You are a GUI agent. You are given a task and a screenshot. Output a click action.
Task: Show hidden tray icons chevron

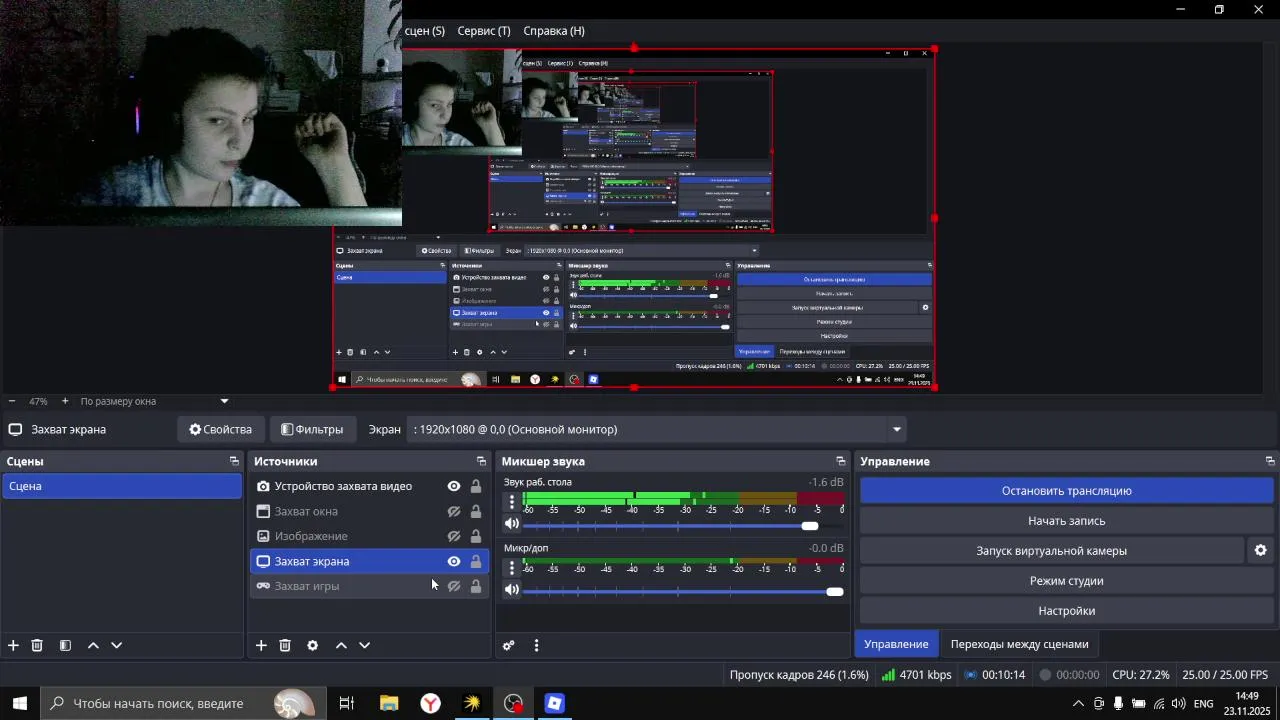click(1078, 703)
